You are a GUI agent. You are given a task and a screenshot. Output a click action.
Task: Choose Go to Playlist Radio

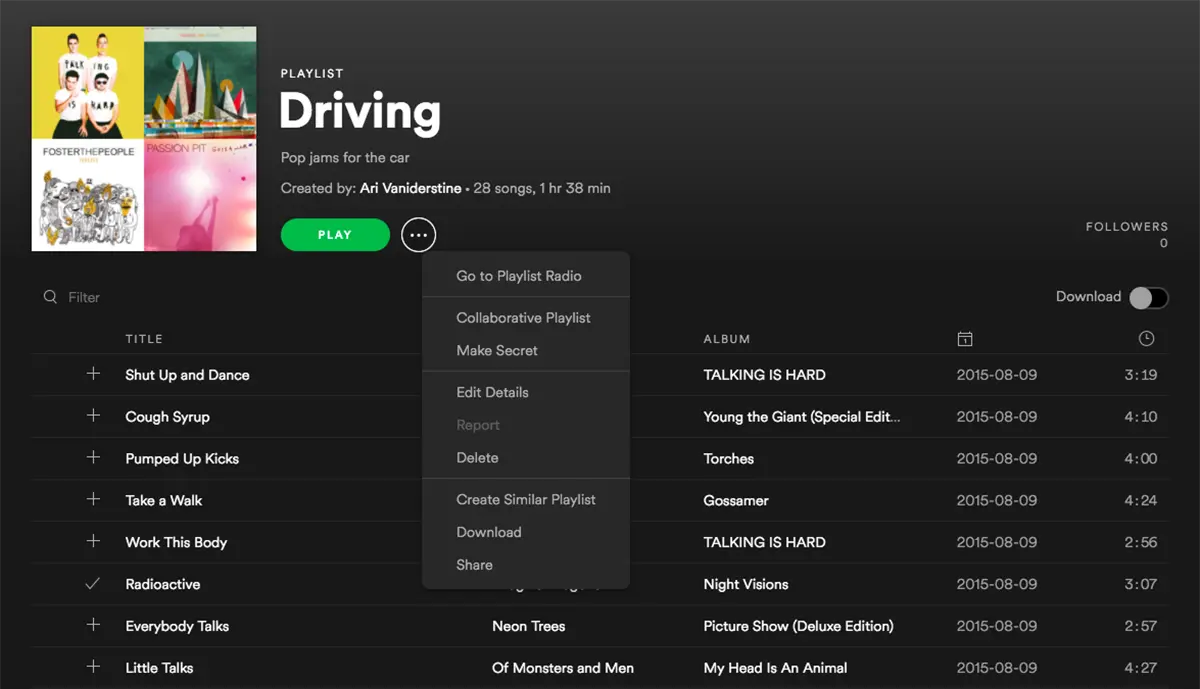coord(518,276)
